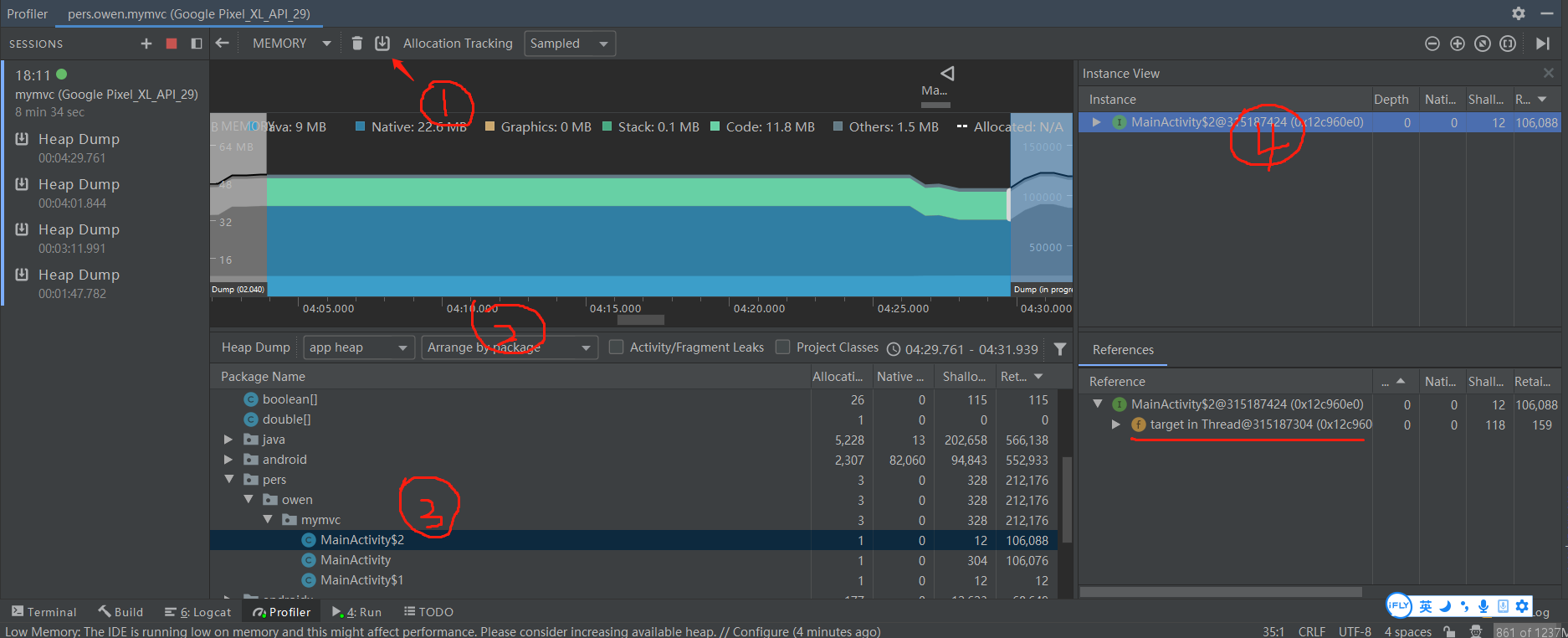Open the MEMORY profiler dropdown
1568x638 pixels.
(x=292, y=44)
